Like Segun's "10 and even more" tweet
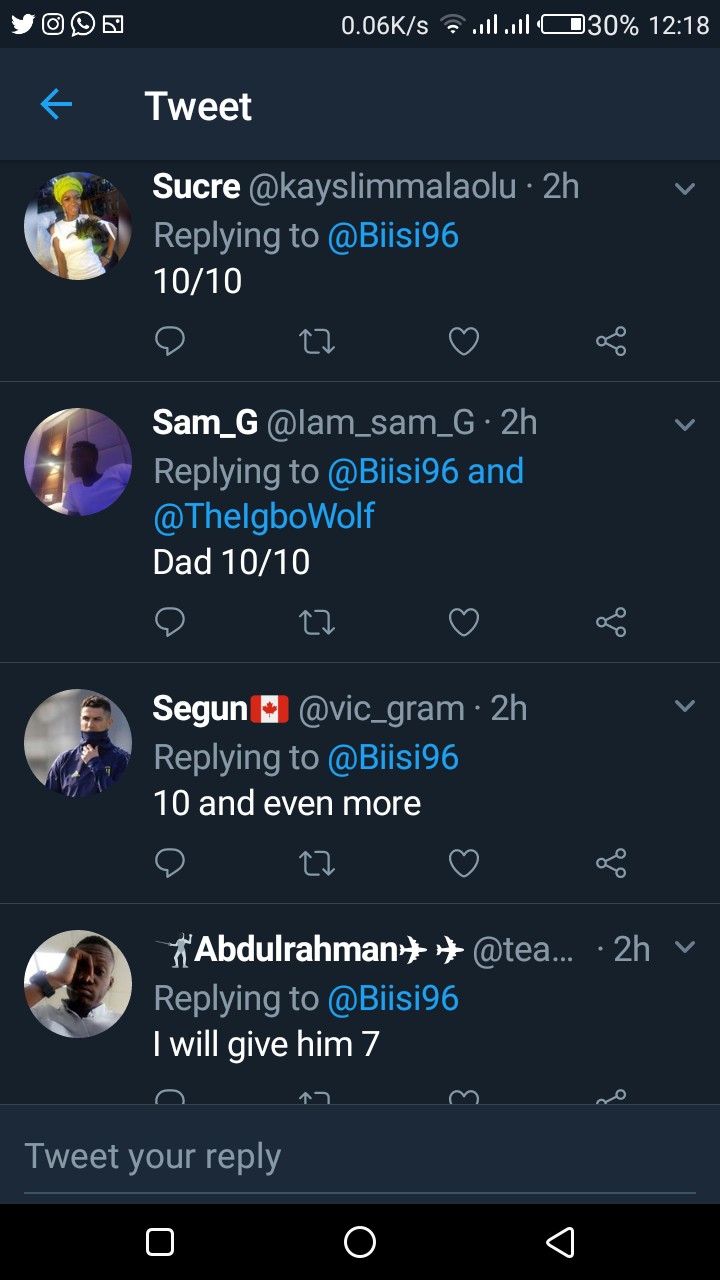The width and height of the screenshot is (720, 1280). pos(463,862)
